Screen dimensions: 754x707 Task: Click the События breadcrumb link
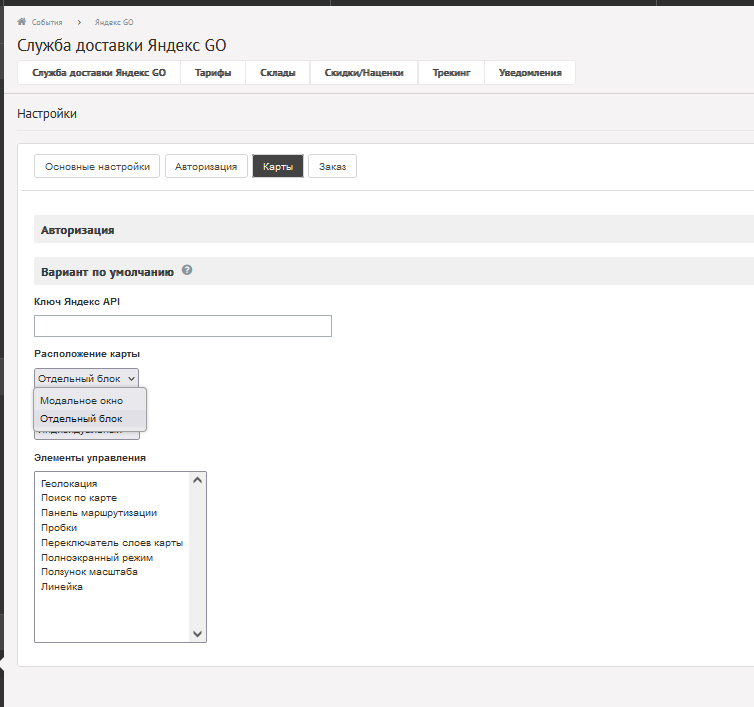(47, 21)
